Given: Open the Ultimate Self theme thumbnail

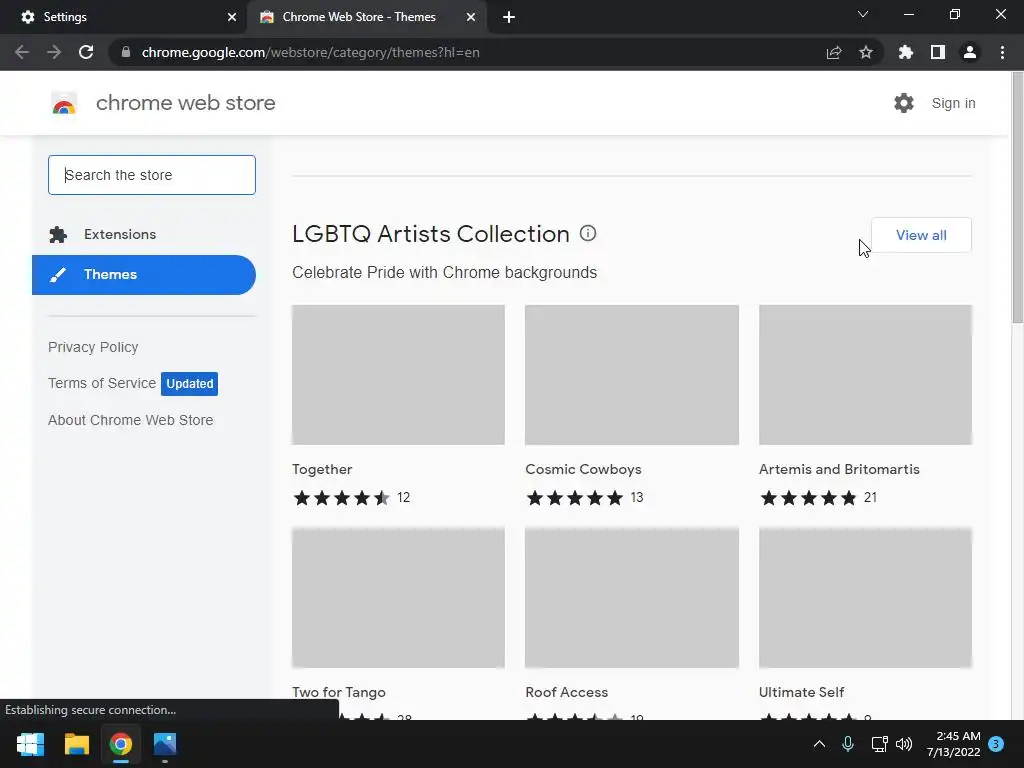Looking at the screenshot, I should [x=865, y=598].
